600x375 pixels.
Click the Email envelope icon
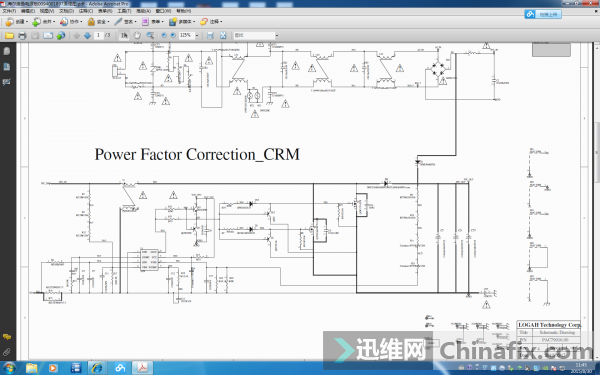tap(48, 36)
